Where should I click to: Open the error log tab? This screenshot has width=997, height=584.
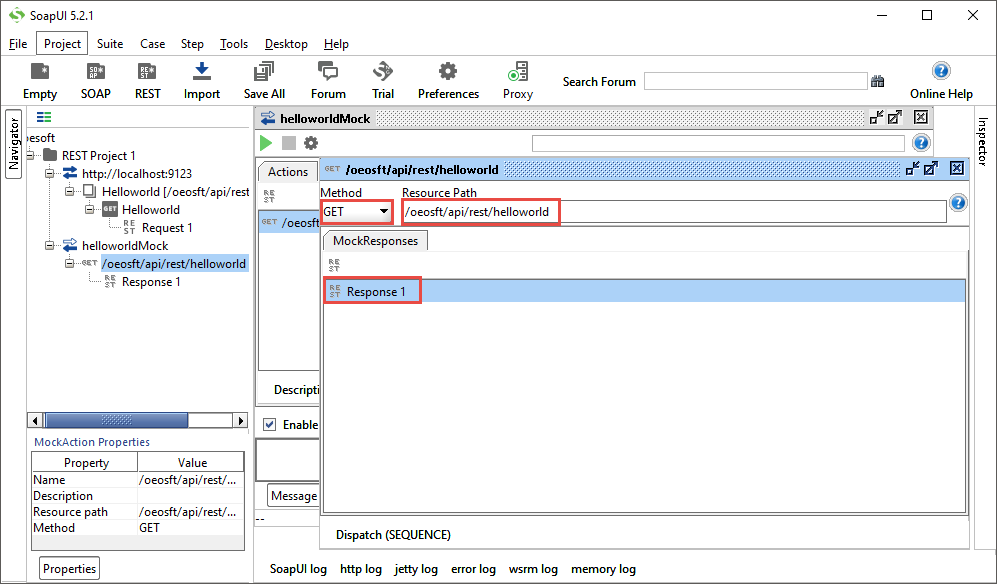[473, 569]
